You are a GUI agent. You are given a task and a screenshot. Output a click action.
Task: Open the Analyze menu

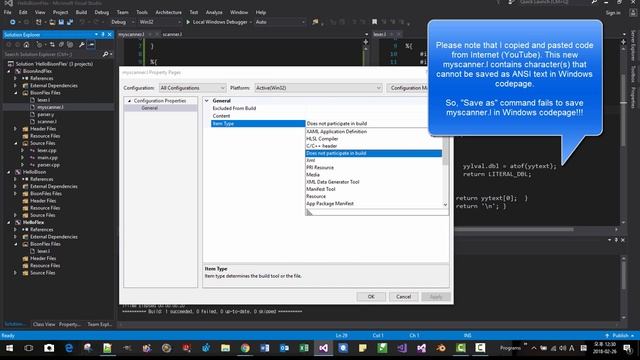pyautogui.click(x=214, y=12)
